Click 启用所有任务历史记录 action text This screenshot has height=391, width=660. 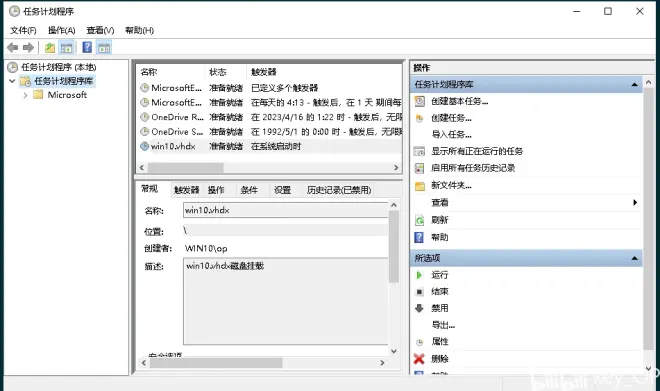pos(473,168)
